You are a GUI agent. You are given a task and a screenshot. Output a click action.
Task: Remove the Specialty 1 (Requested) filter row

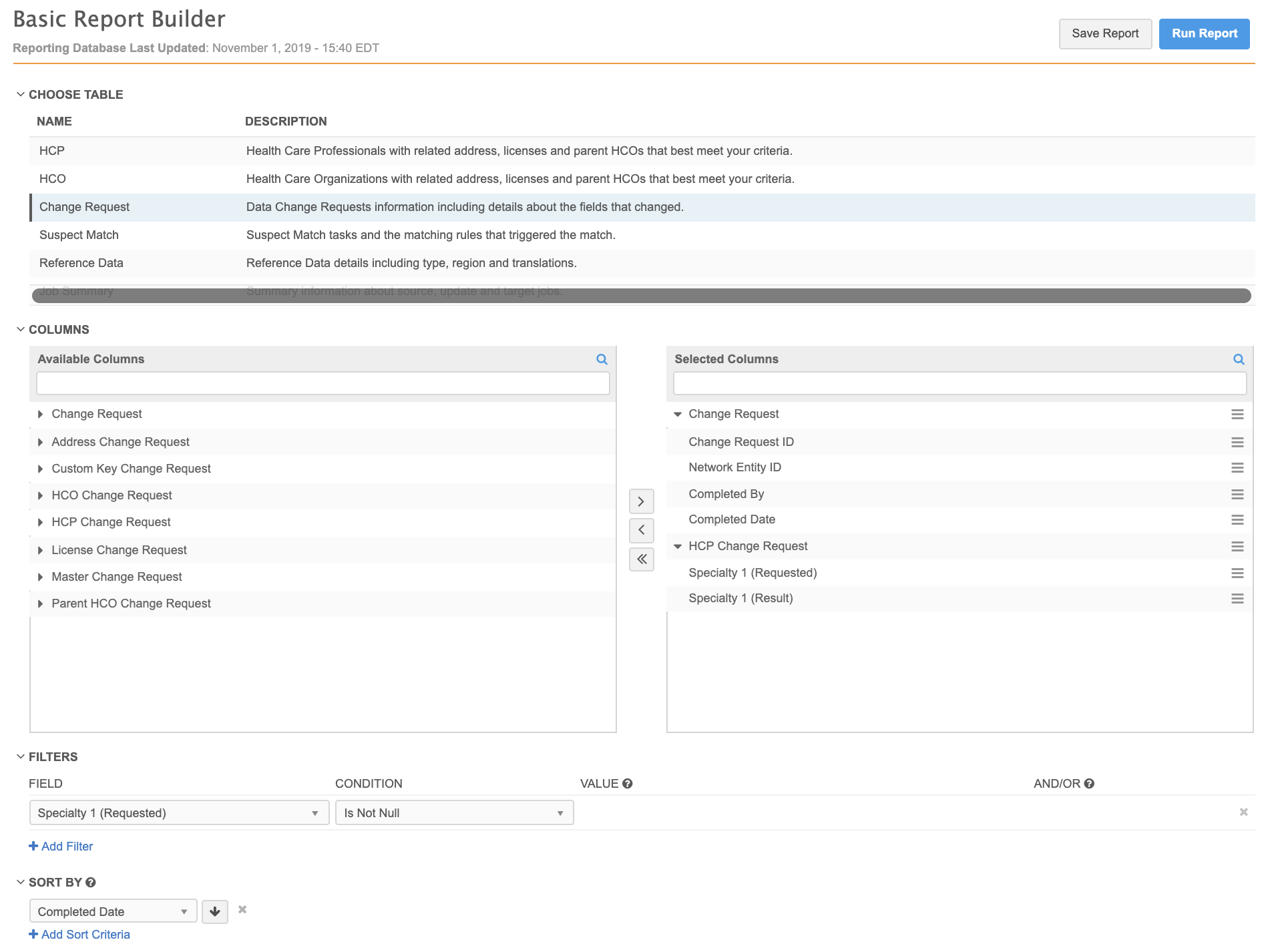(1243, 812)
